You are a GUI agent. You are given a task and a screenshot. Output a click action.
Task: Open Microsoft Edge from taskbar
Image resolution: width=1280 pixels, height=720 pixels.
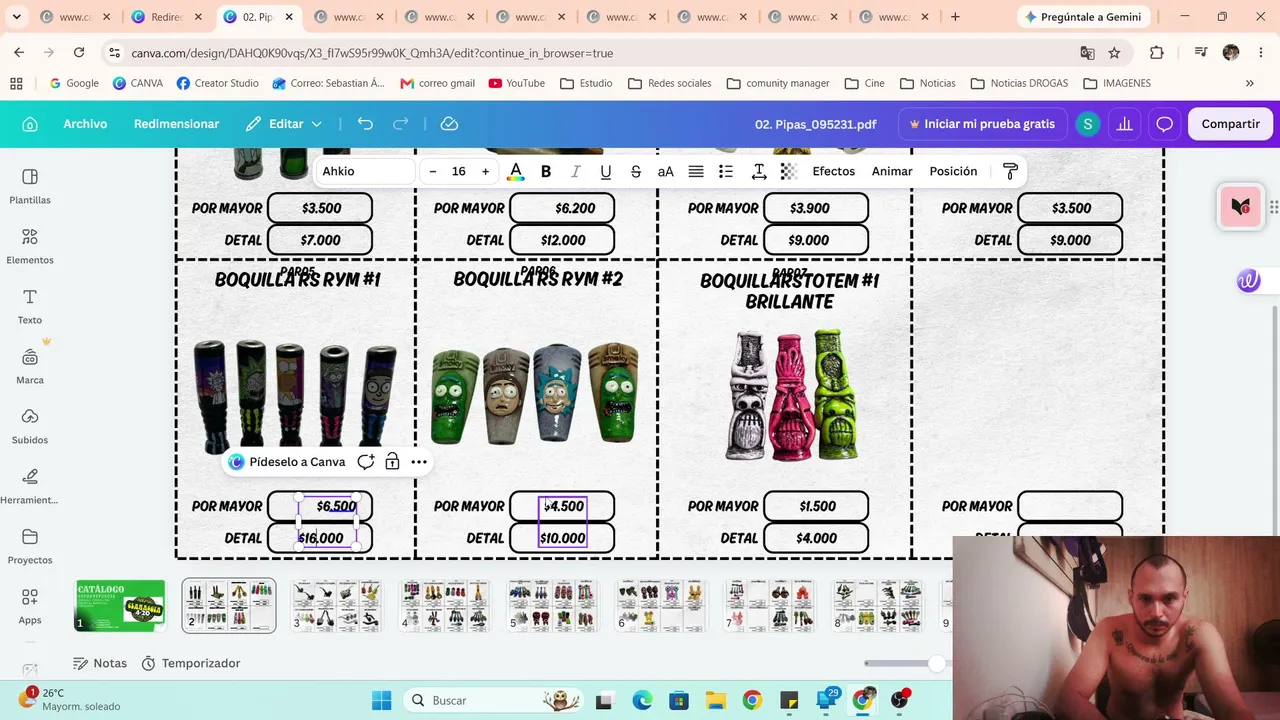642,700
